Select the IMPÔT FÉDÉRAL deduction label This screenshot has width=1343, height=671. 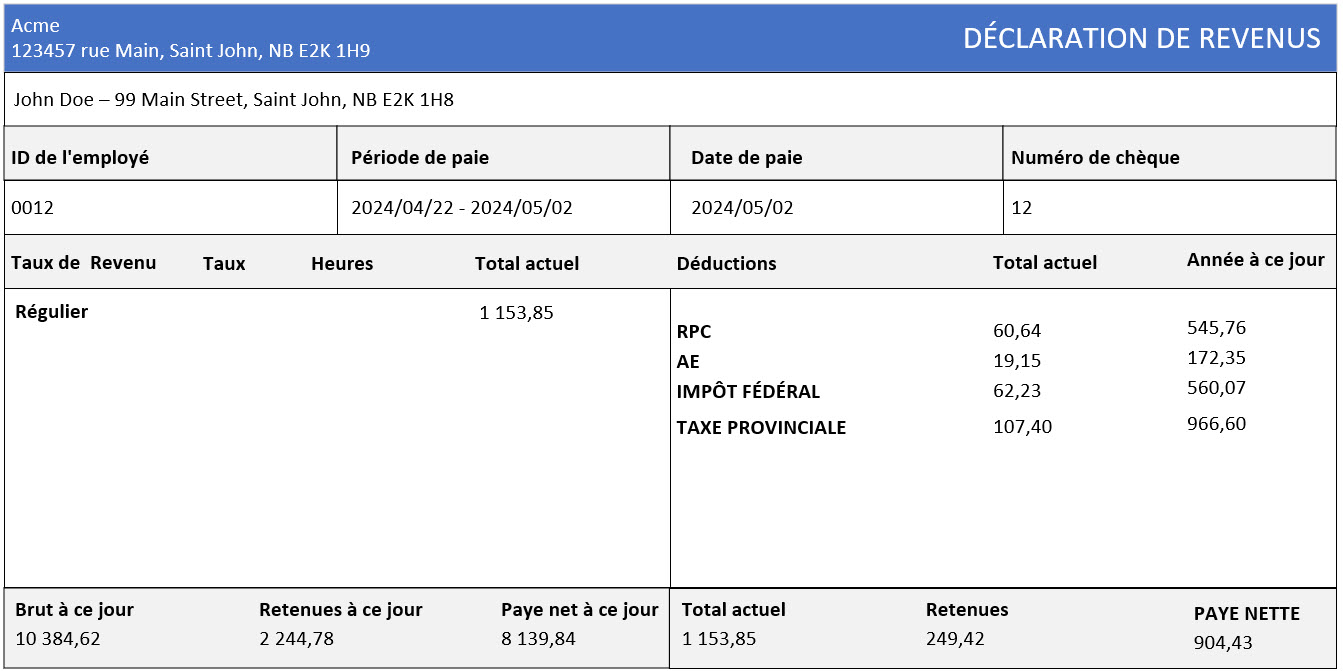pyautogui.click(x=748, y=392)
